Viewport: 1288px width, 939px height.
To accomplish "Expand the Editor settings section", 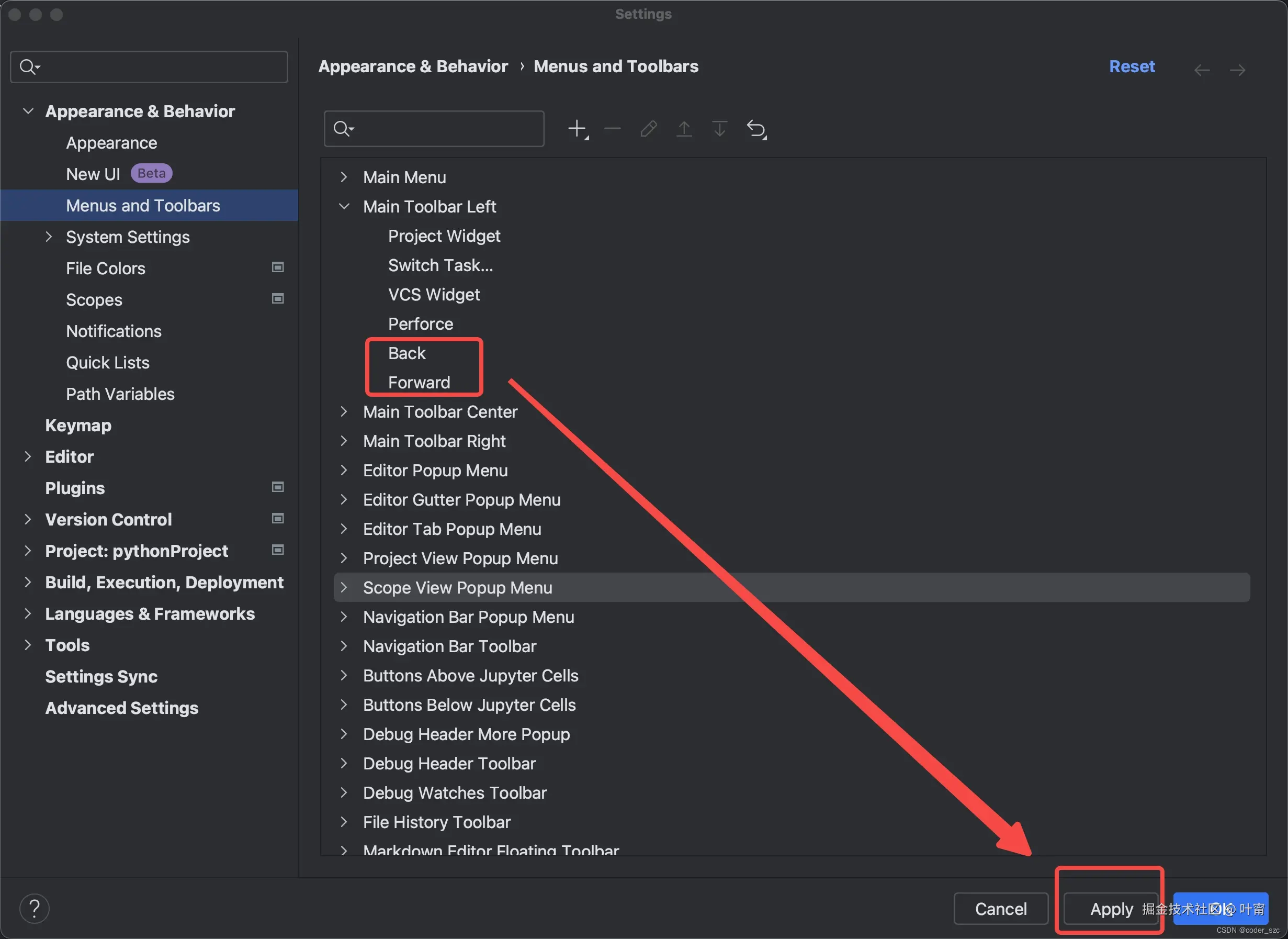I will [27, 456].
